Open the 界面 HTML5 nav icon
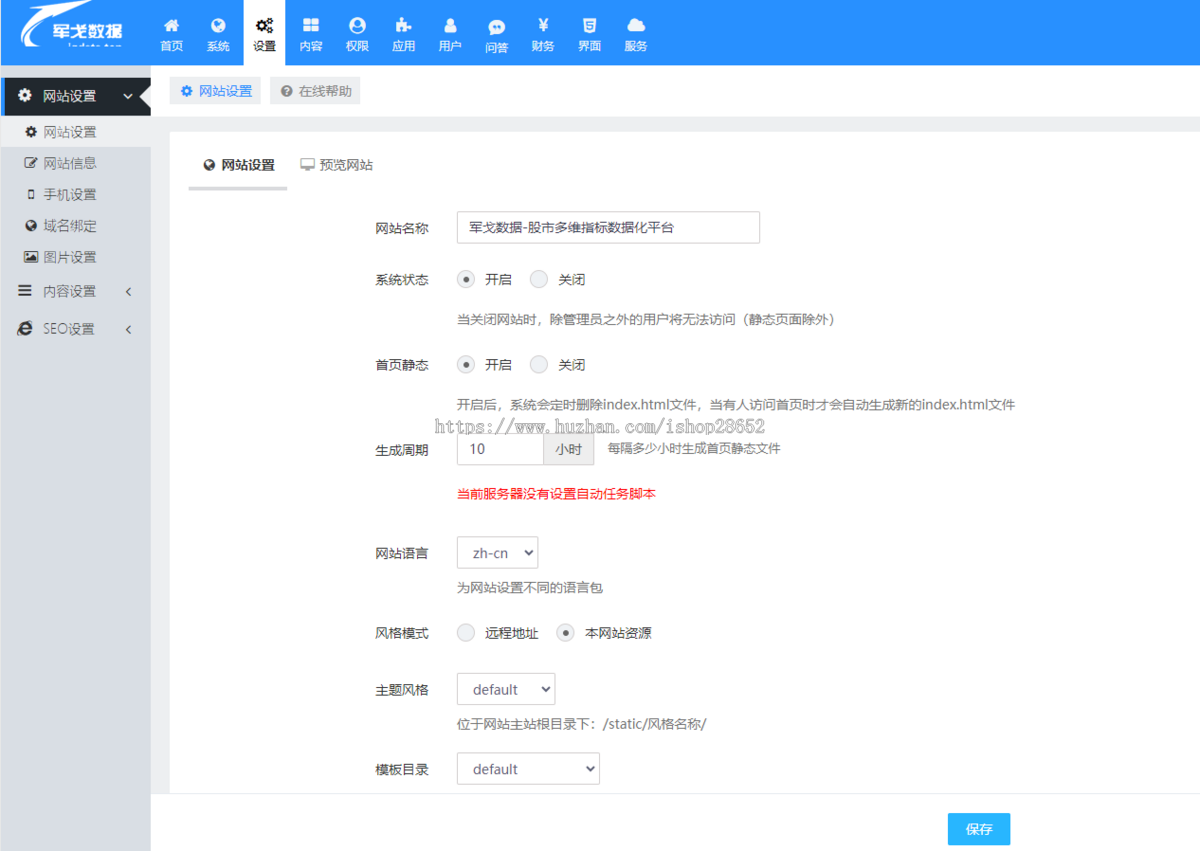The image size is (1200, 851). (589, 25)
